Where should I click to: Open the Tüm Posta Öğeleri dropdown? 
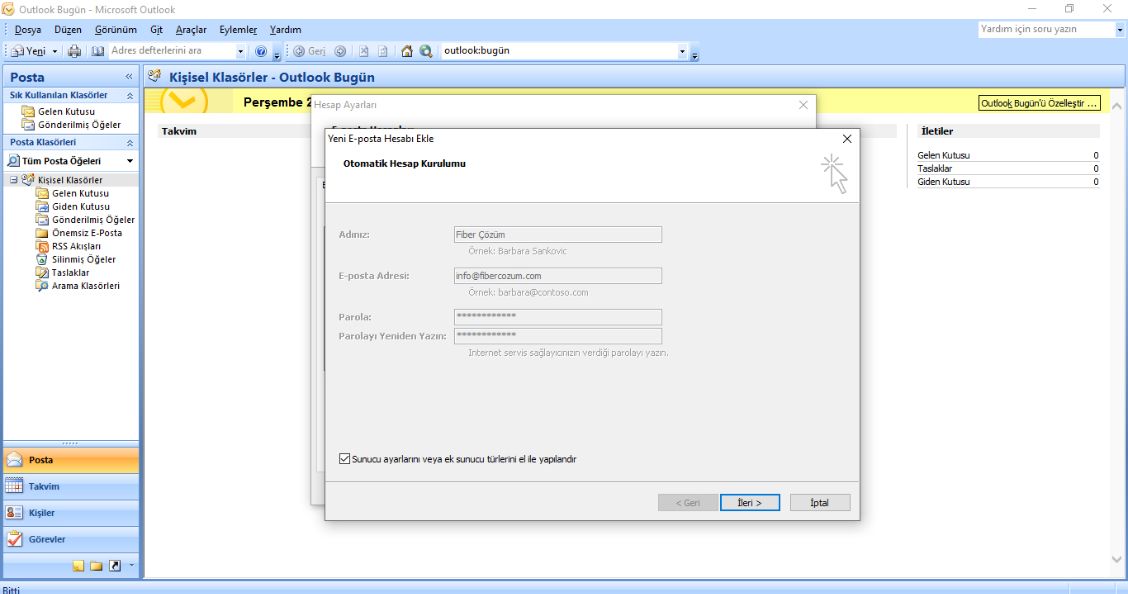click(x=129, y=161)
